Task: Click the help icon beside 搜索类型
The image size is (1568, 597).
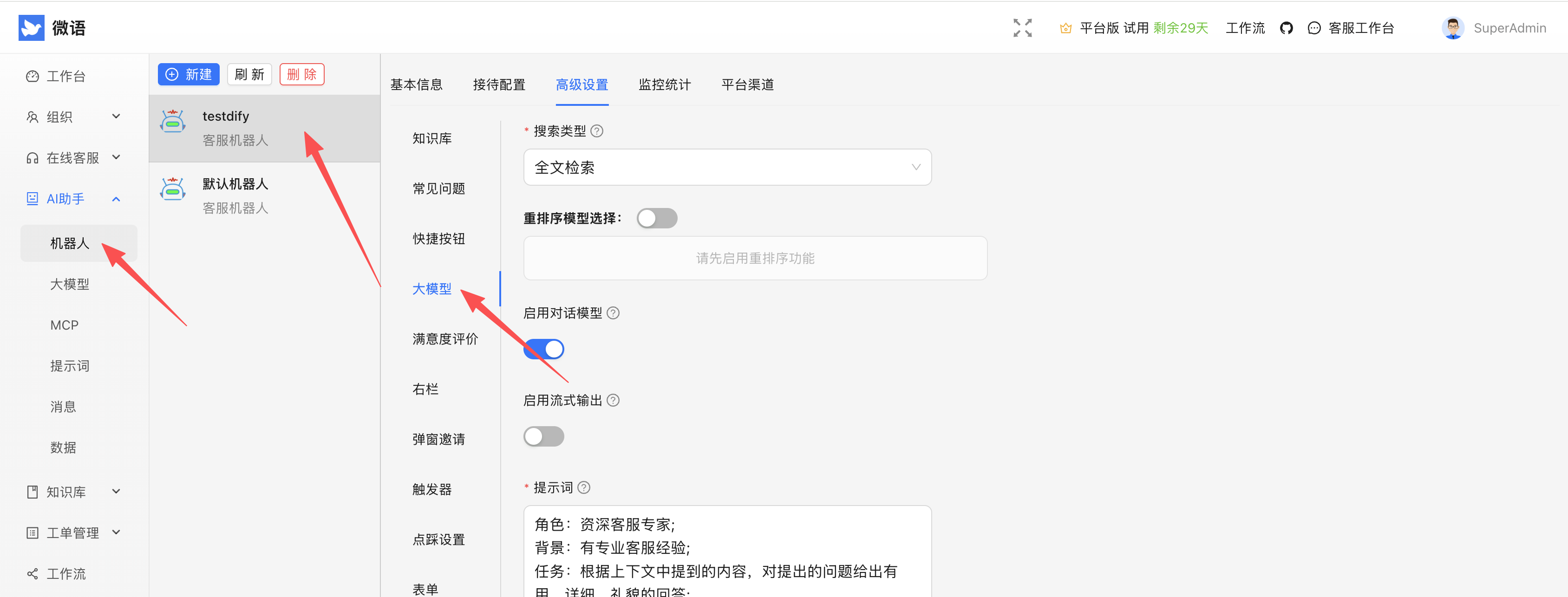Action: coord(597,131)
